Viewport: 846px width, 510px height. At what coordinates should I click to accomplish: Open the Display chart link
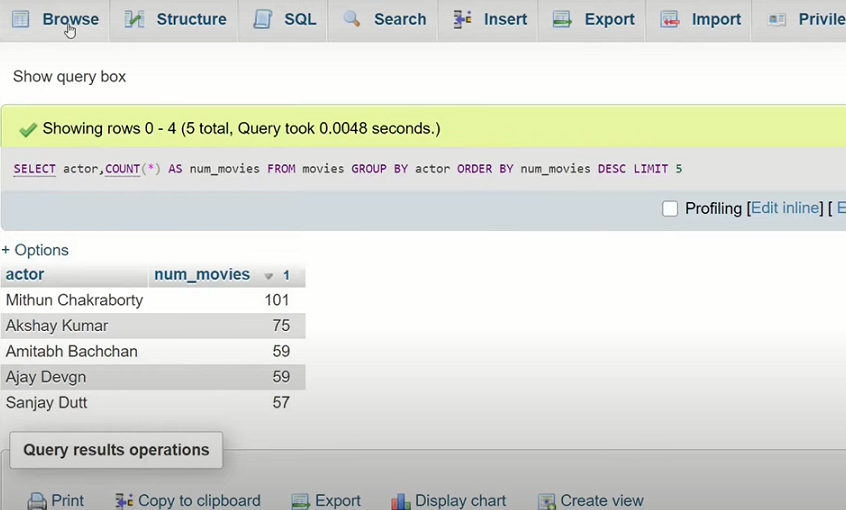point(460,501)
